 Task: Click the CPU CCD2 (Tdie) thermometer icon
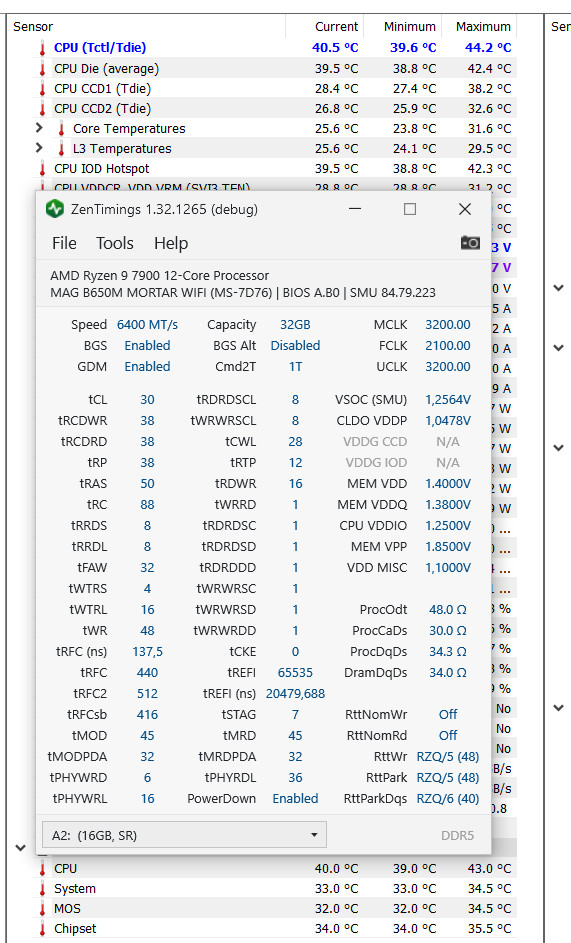(42, 109)
